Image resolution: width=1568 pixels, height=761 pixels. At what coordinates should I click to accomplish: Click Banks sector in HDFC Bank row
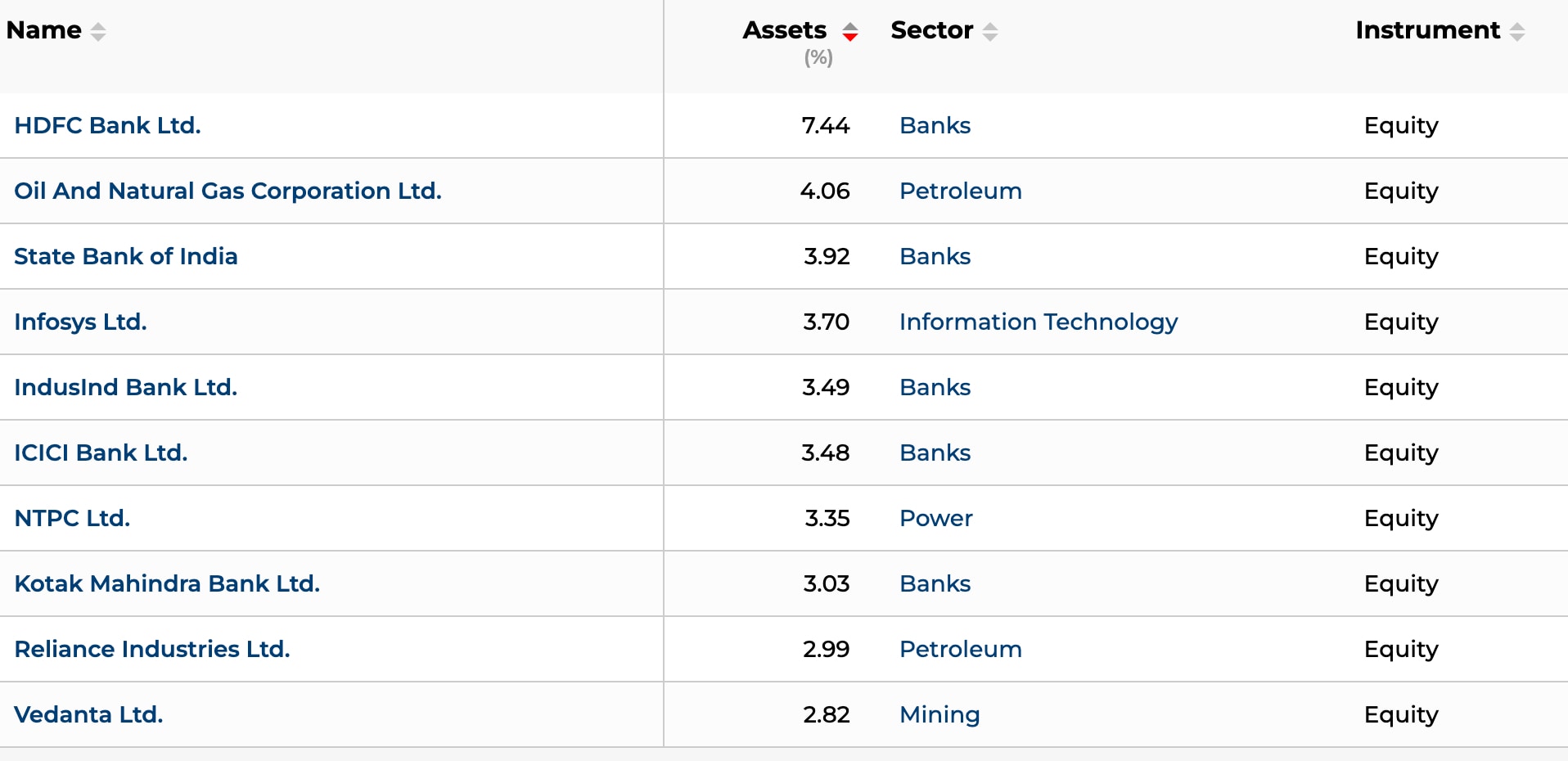coord(935,125)
